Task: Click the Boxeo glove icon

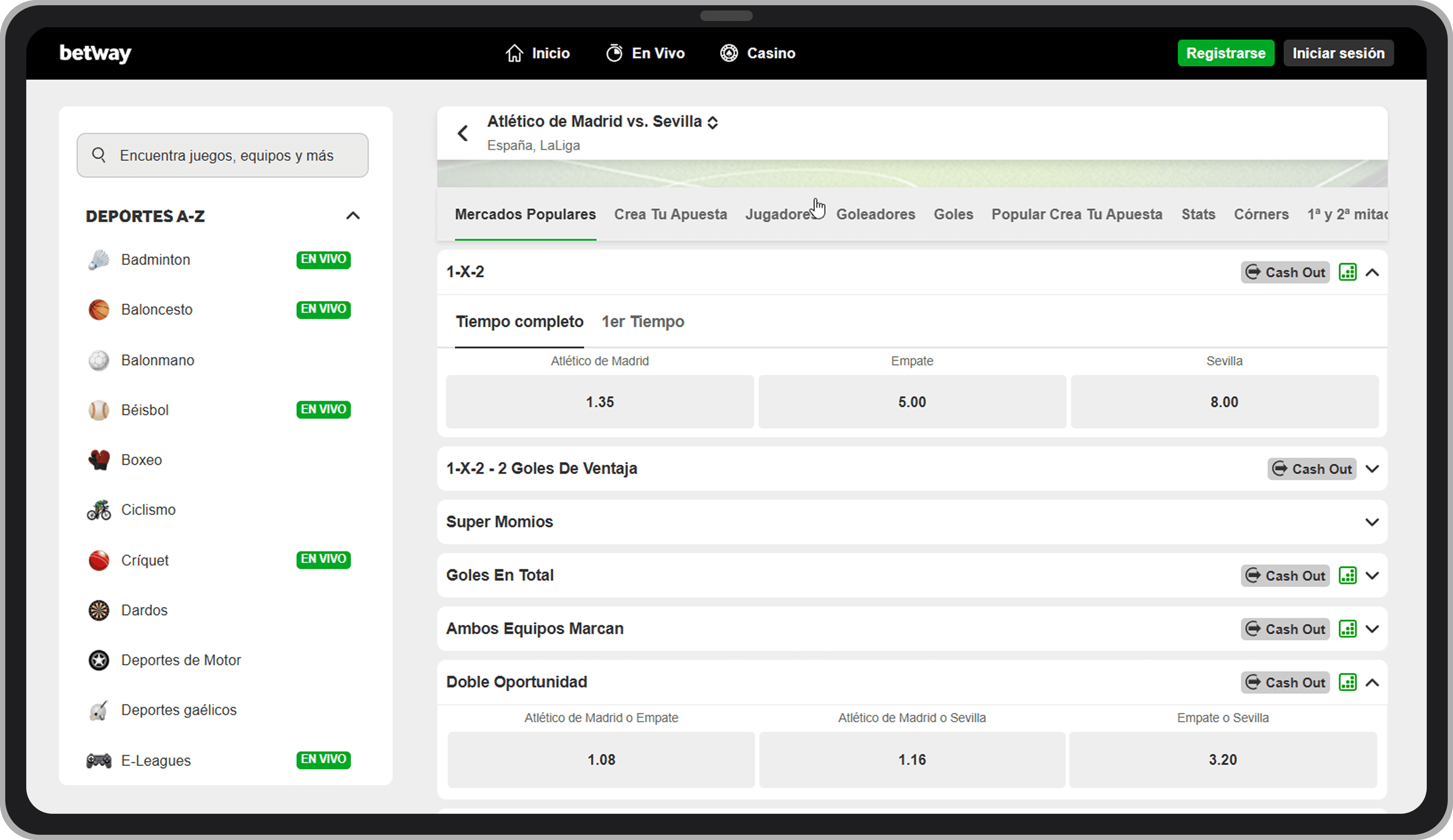Action: tap(98, 459)
